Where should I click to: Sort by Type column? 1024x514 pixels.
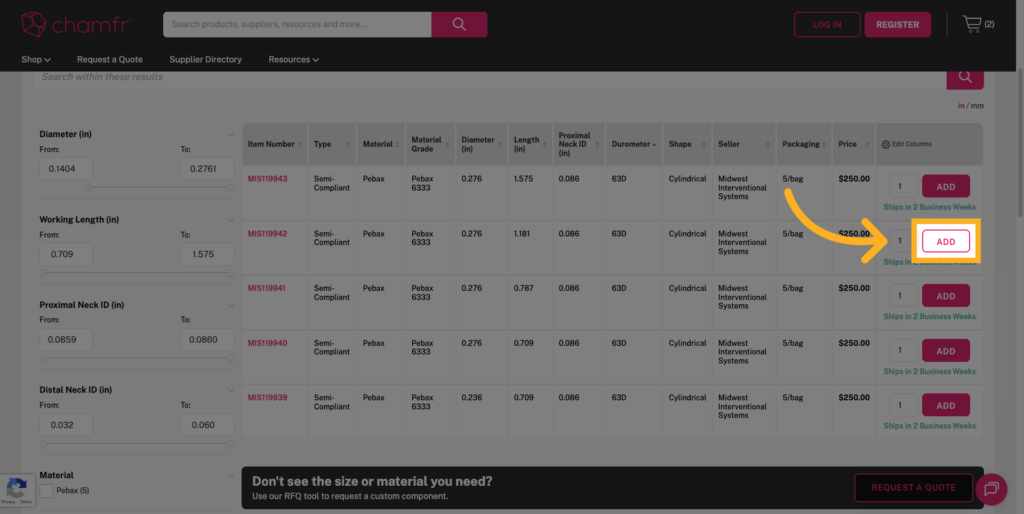click(x=332, y=144)
